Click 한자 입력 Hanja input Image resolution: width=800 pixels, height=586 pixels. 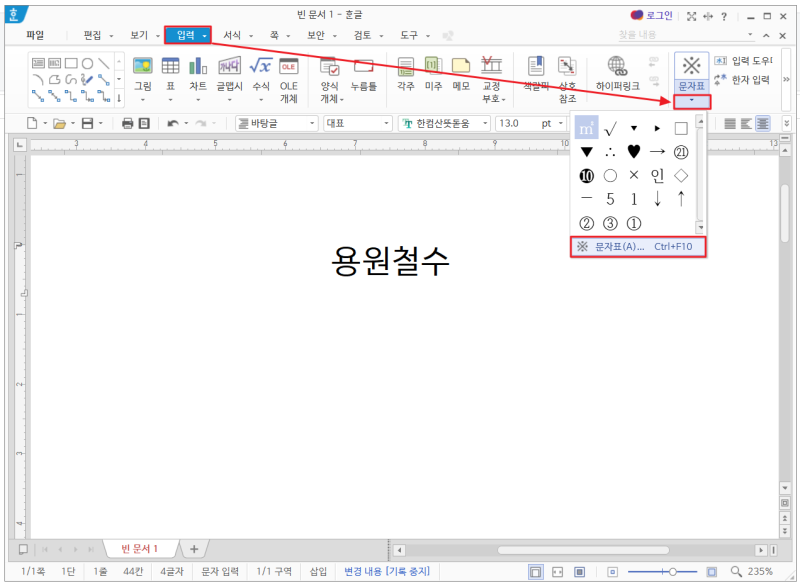coord(742,80)
